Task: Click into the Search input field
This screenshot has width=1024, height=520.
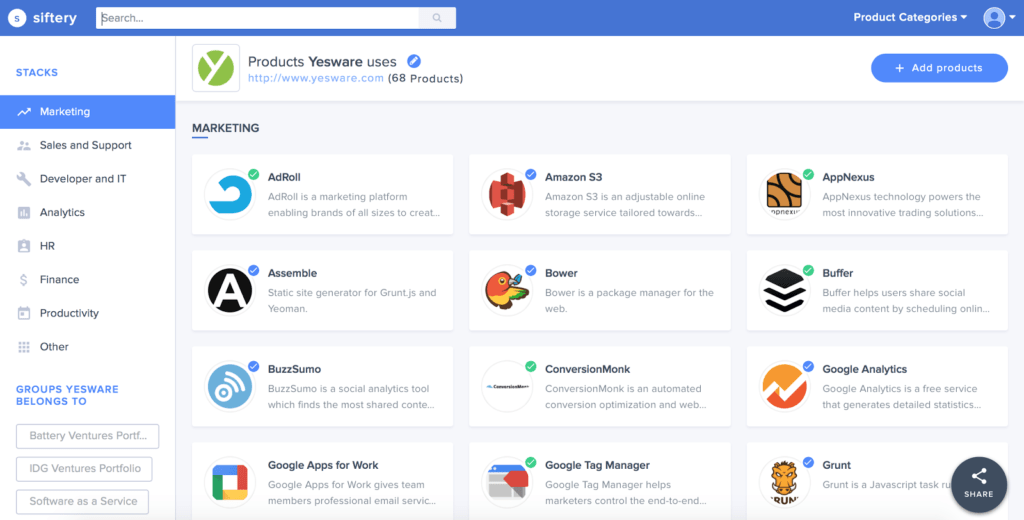Action: pos(258,18)
